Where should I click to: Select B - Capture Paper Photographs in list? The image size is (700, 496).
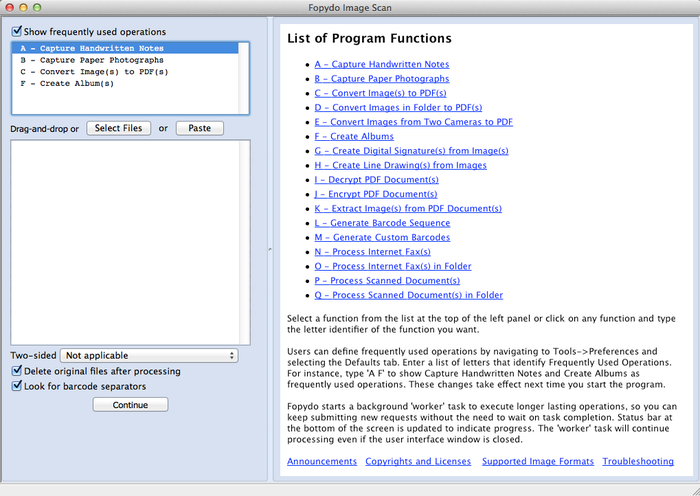pos(125,60)
